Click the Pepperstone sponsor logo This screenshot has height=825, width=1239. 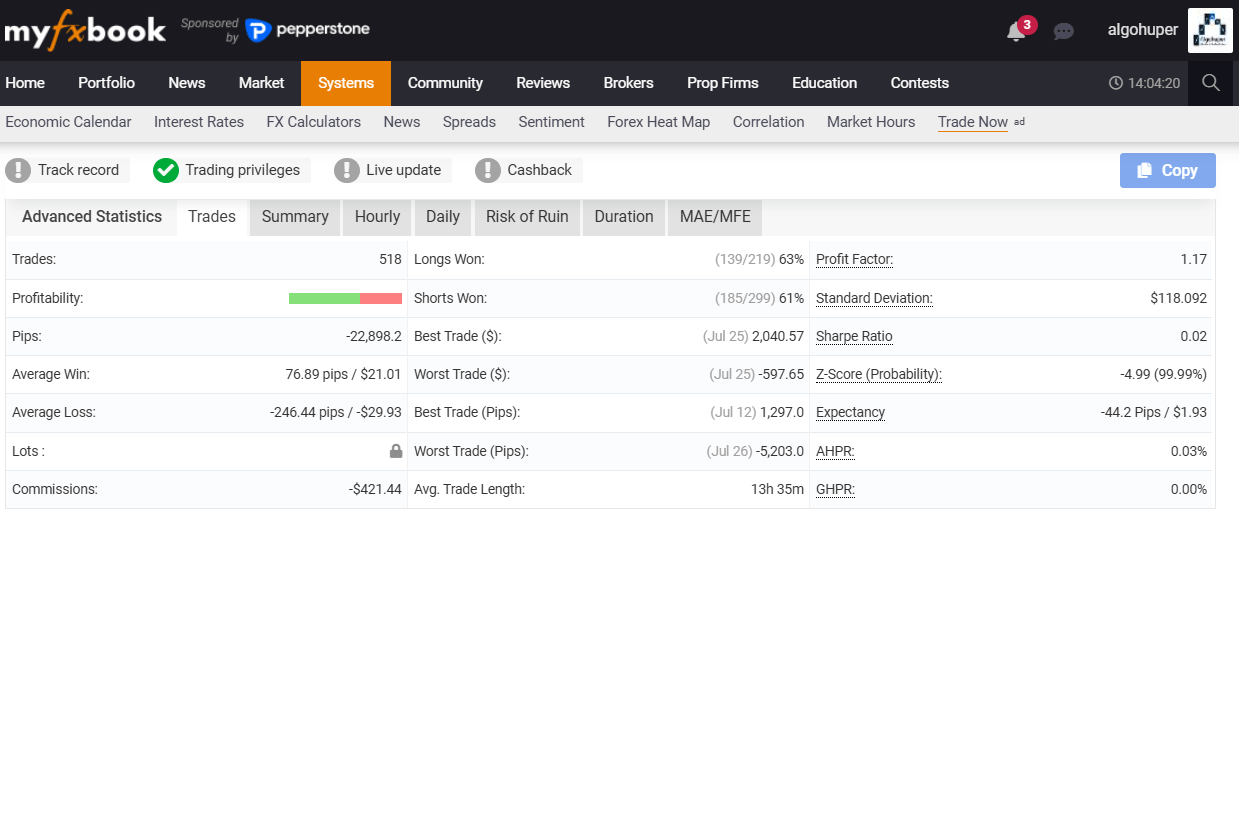(308, 30)
